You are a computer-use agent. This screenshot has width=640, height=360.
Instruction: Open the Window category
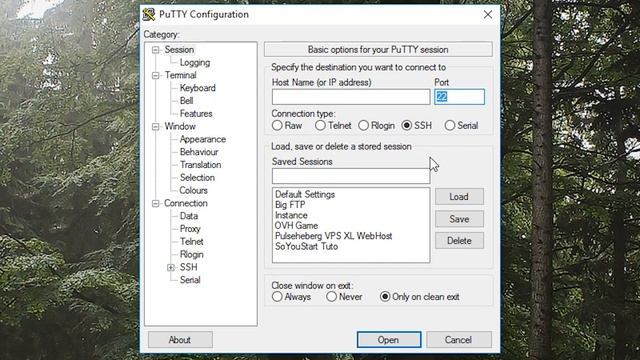pyautogui.click(x=180, y=126)
